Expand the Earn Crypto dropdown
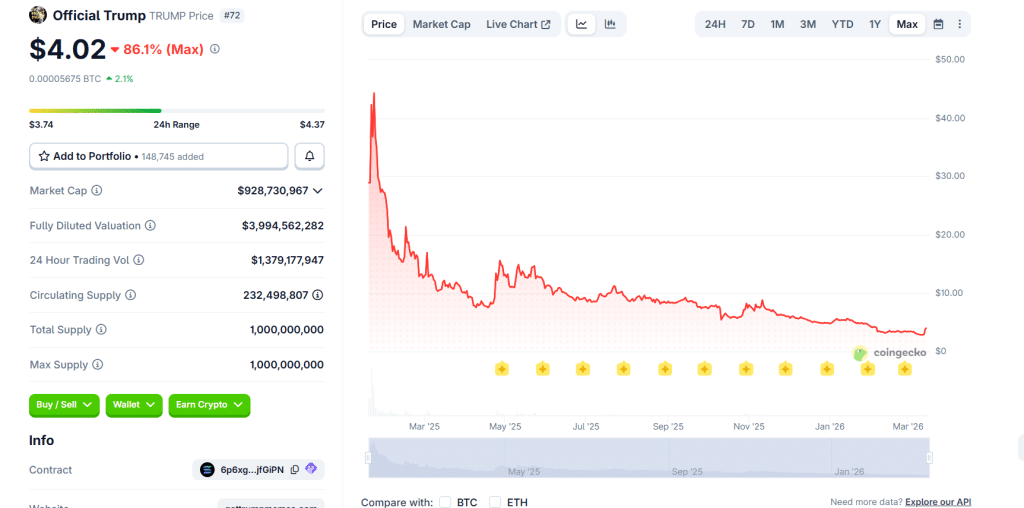The width and height of the screenshot is (1024, 508). tap(209, 405)
